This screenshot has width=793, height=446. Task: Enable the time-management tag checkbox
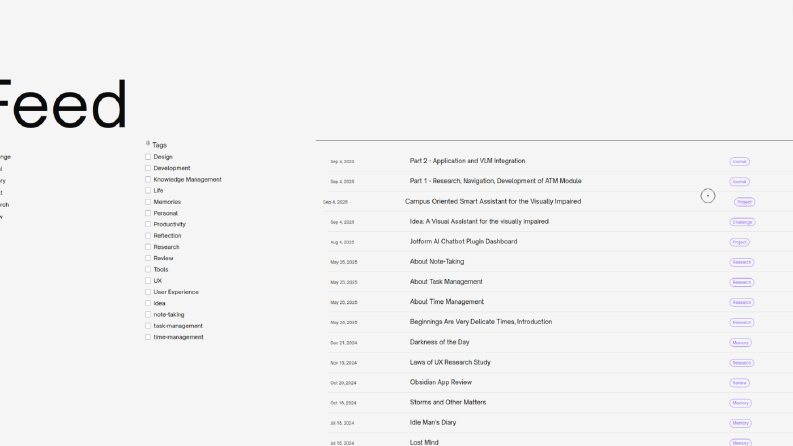click(148, 337)
